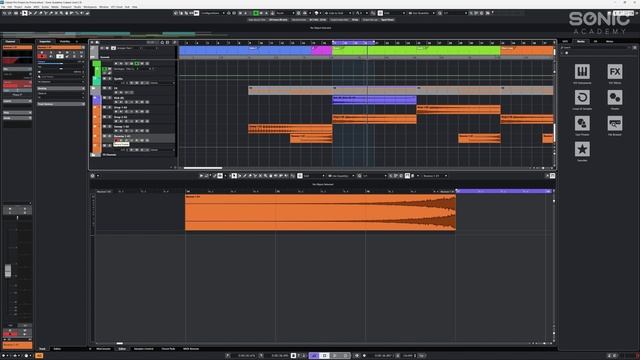Toggle the green active button in top toolbar
The image size is (640, 360).
tap(256, 13)
